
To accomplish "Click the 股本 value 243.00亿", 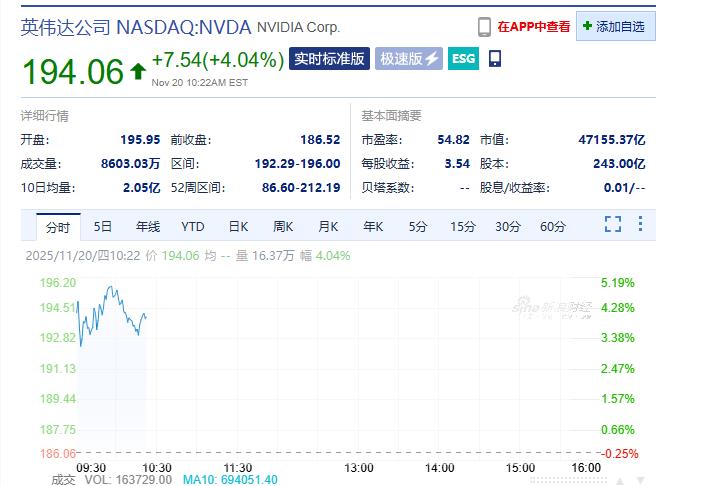I will [619, 164].
